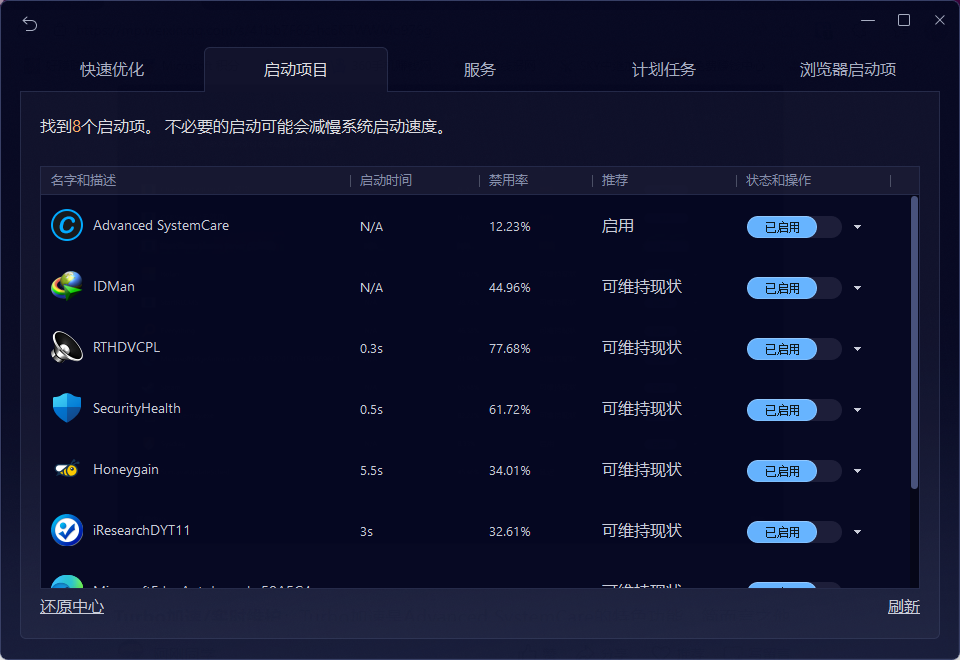Screen dimensions: 960x660
Task: Toggle the IDMan enabled switch
Action: (794, 288)
